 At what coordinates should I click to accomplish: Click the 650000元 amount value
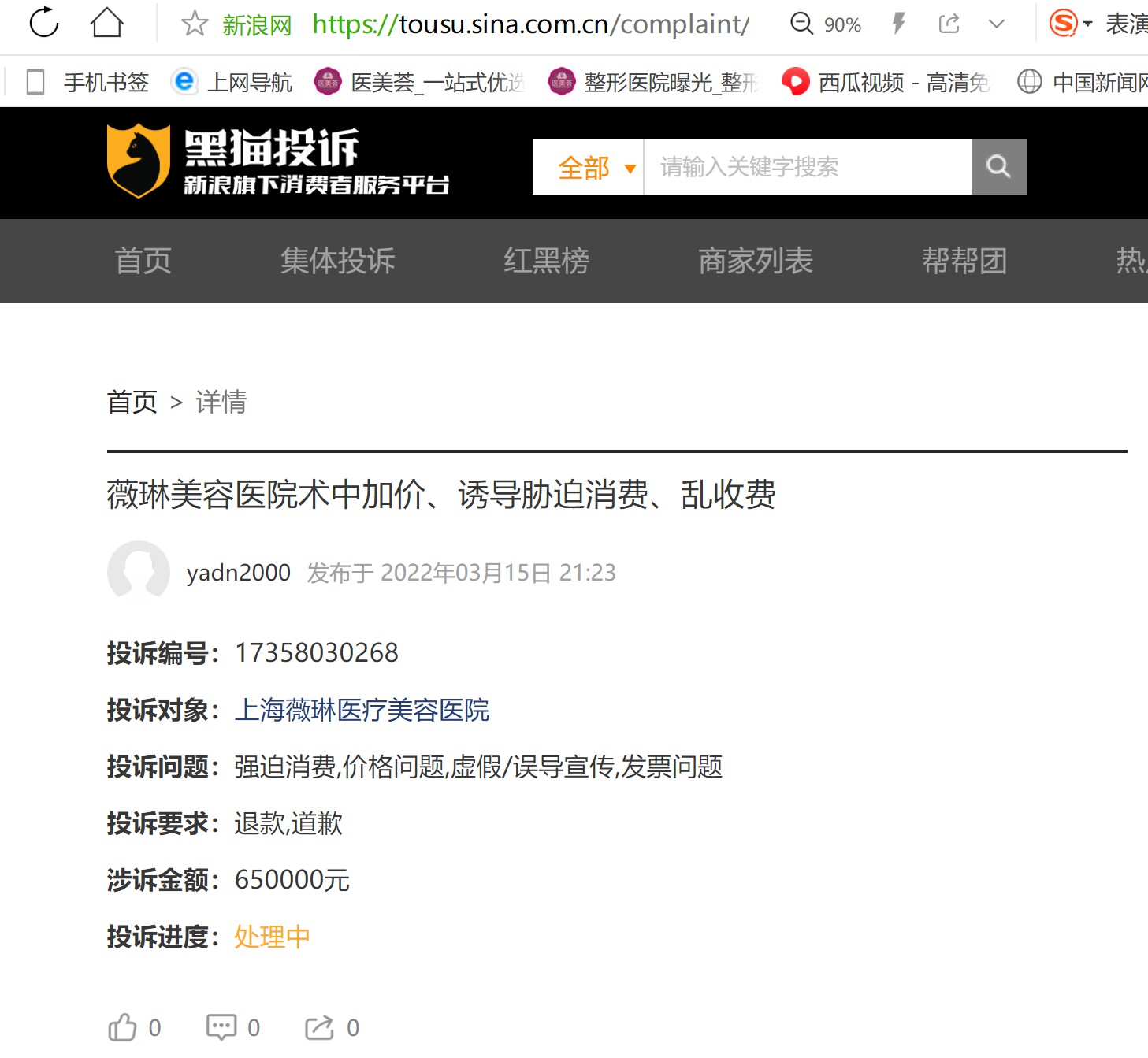point(292,880)
